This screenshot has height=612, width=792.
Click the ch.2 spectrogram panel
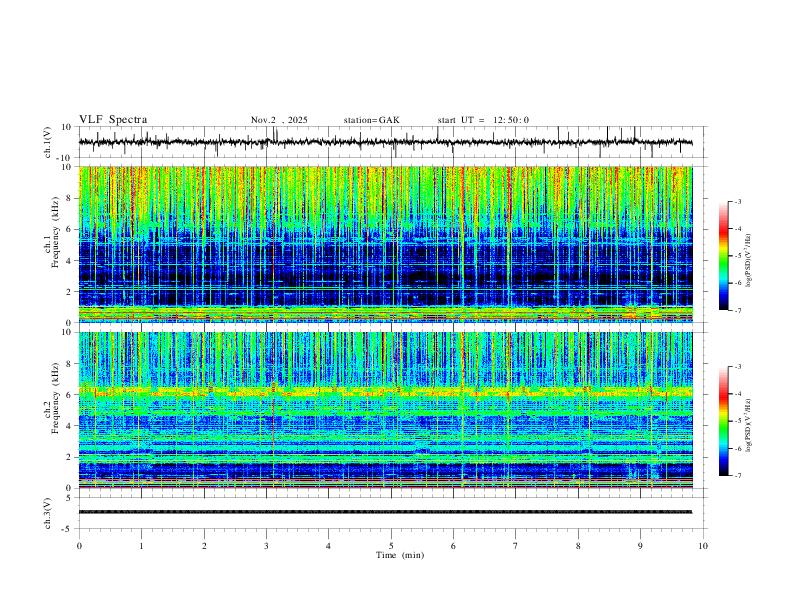point(386,410)
